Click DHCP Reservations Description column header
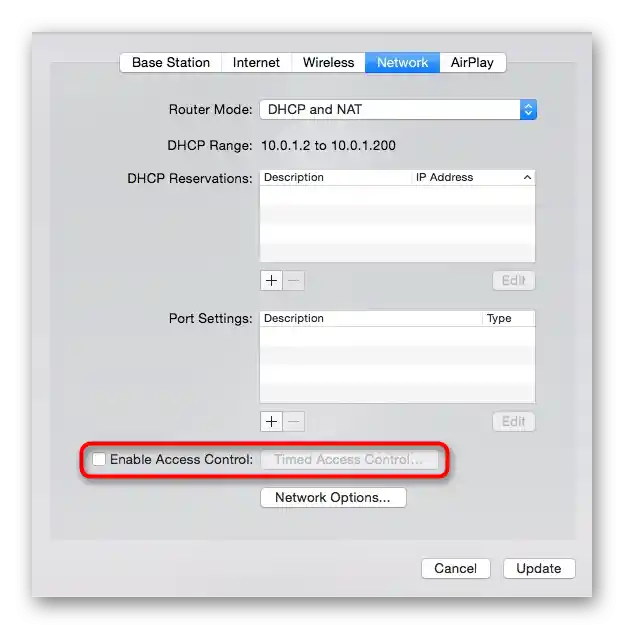Screen dimensions: 624x629 tap(336, 177)
